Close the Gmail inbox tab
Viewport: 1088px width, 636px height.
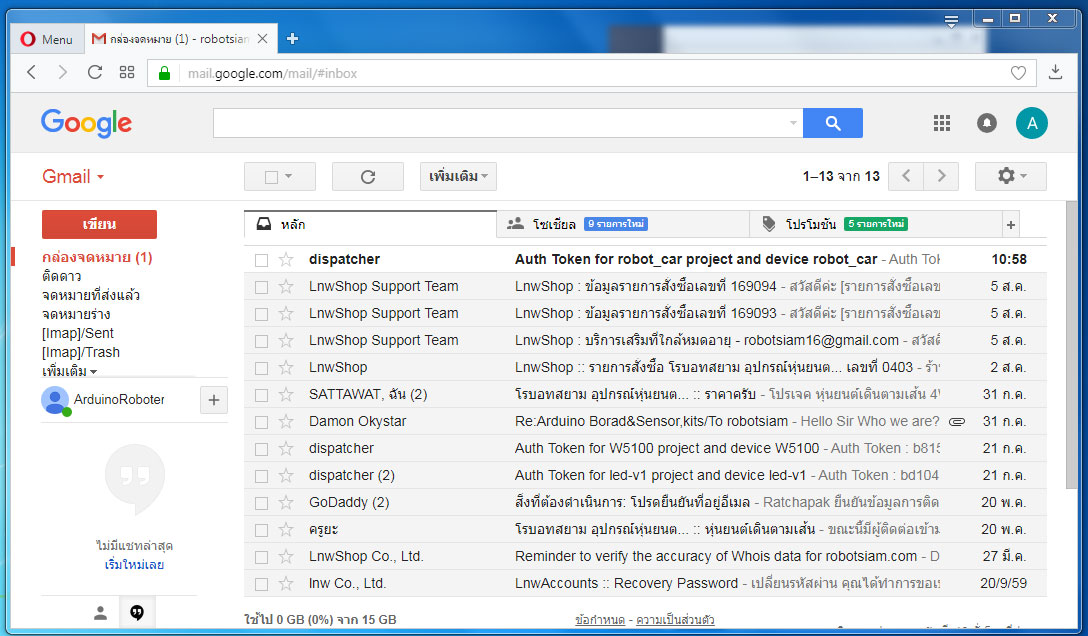(x=262, y=39)
